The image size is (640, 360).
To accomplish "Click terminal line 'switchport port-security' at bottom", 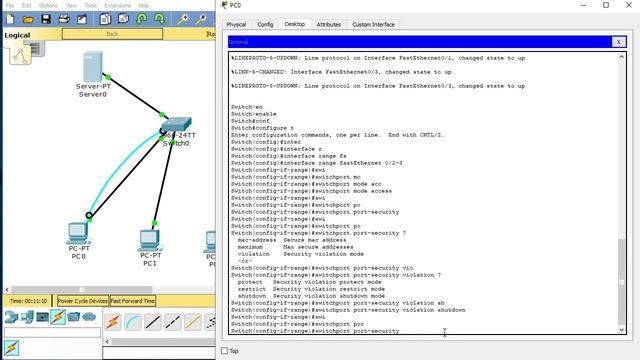I will [x=315, y=331].
